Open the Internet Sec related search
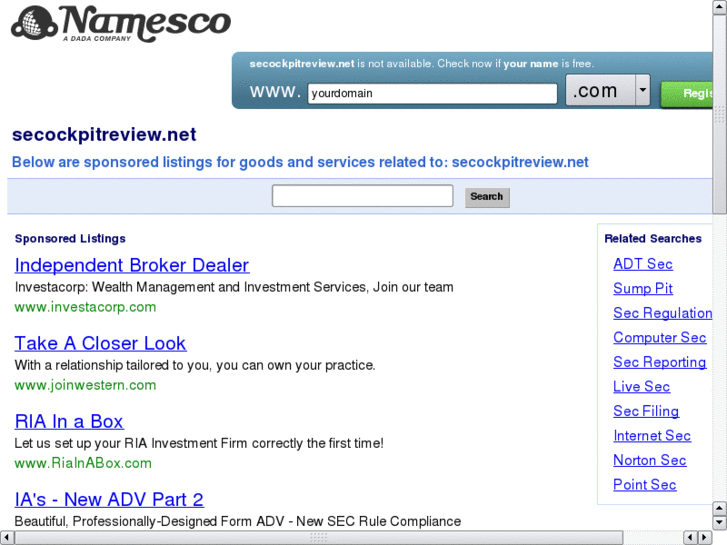This screenshot has height=545, width=727. pyautogui.click(x=652, y=436)
